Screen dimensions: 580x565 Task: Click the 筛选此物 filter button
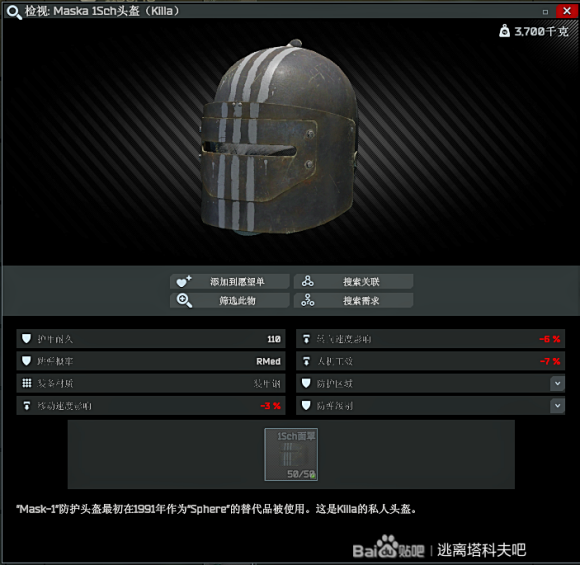229,300
